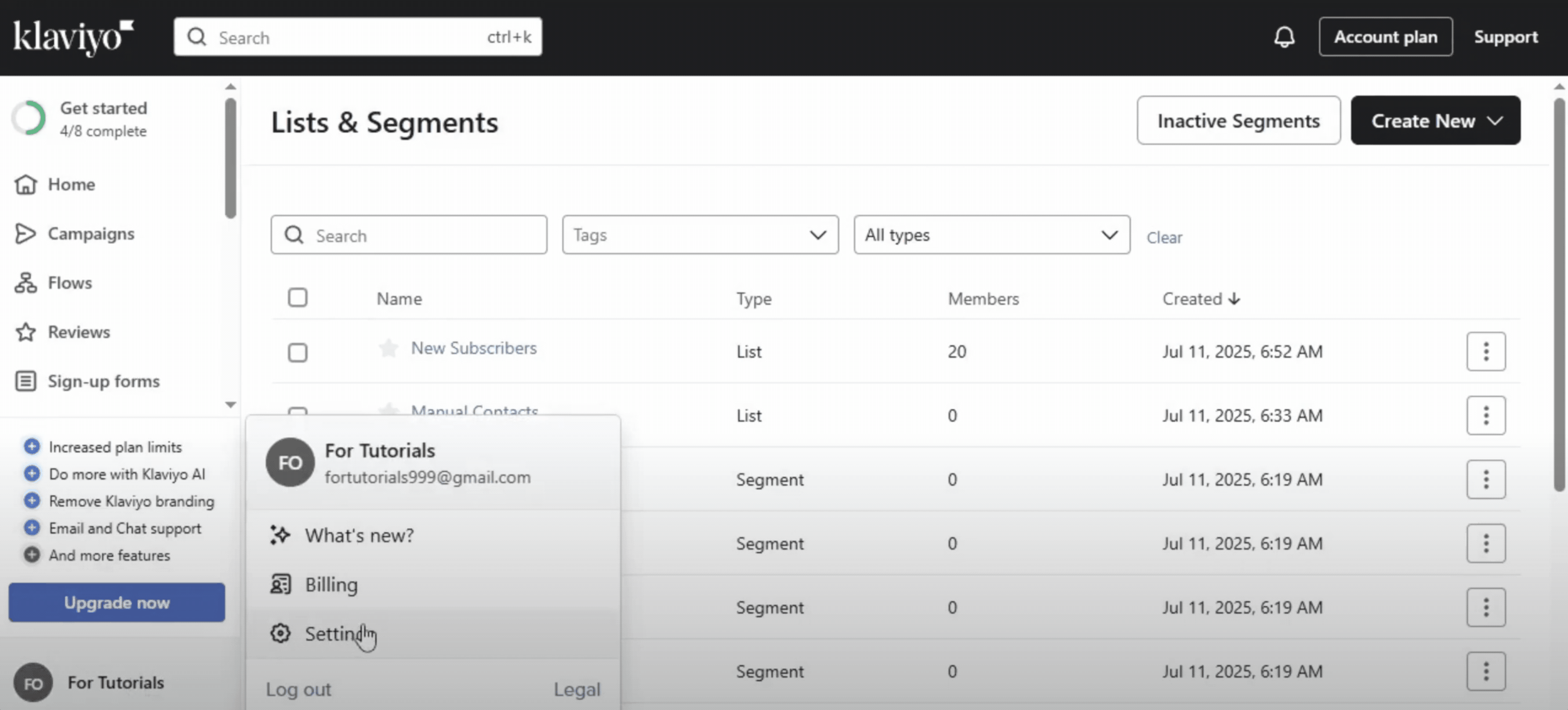The image size is (1568, 710).
Task: Click the Lists & Segments search field
Action: pos(408,235)
